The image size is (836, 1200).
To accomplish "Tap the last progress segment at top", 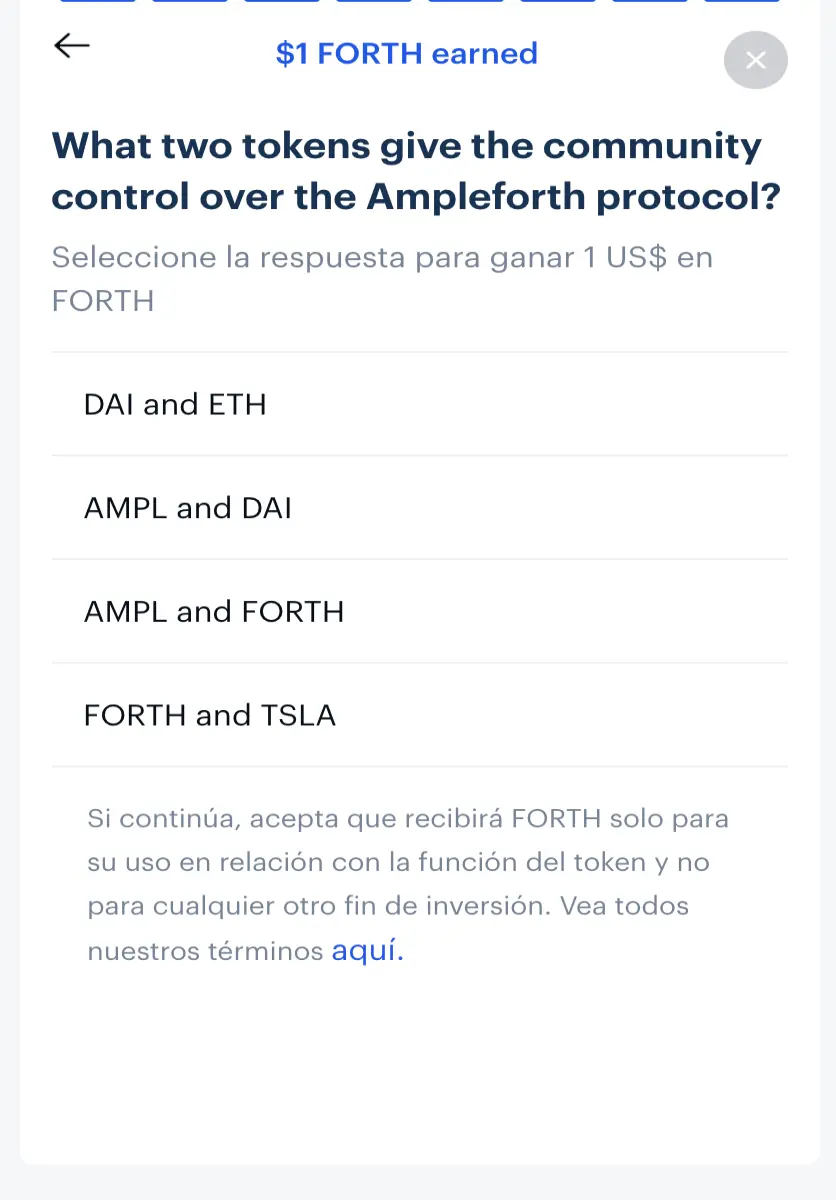I will tap(742, 1).
